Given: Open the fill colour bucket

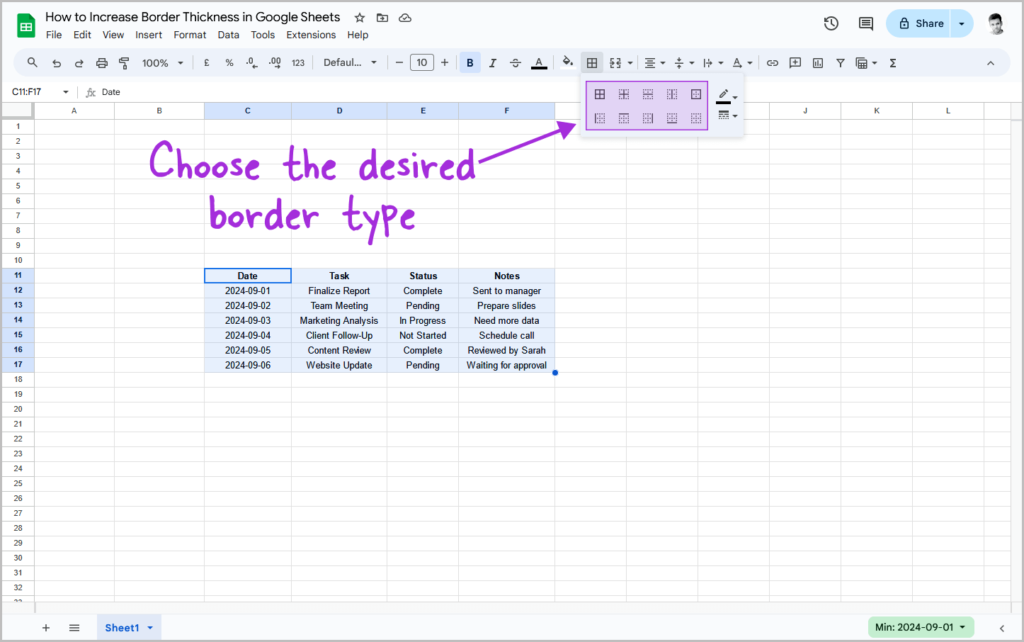Looking at the screenshot, I should [x=568, y=62].
